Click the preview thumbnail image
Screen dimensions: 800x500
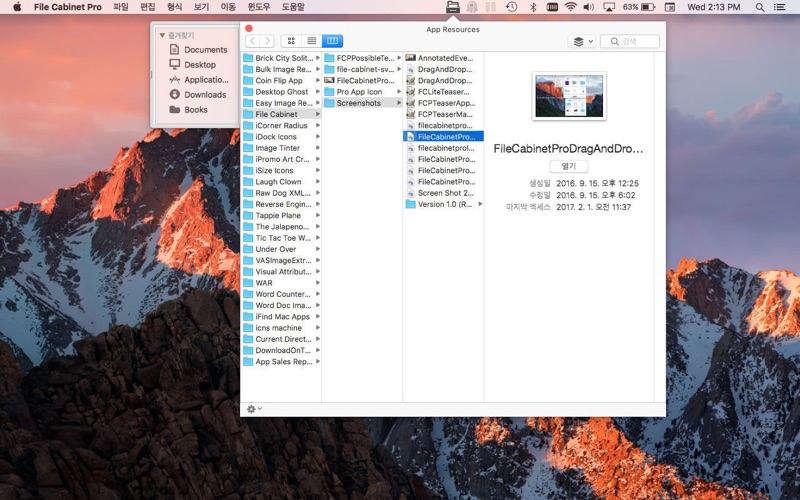[x=569, y=96]
